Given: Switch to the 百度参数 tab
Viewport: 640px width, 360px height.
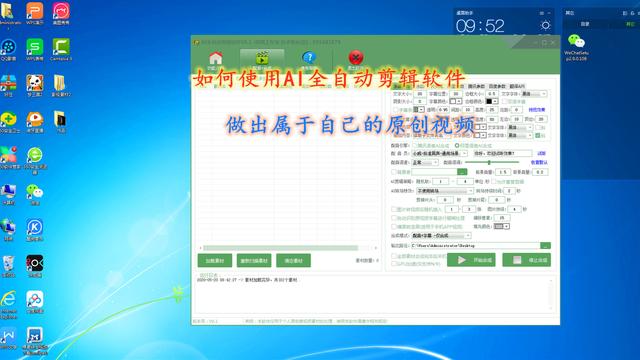Looking at the screenshot, I should 497,86.
